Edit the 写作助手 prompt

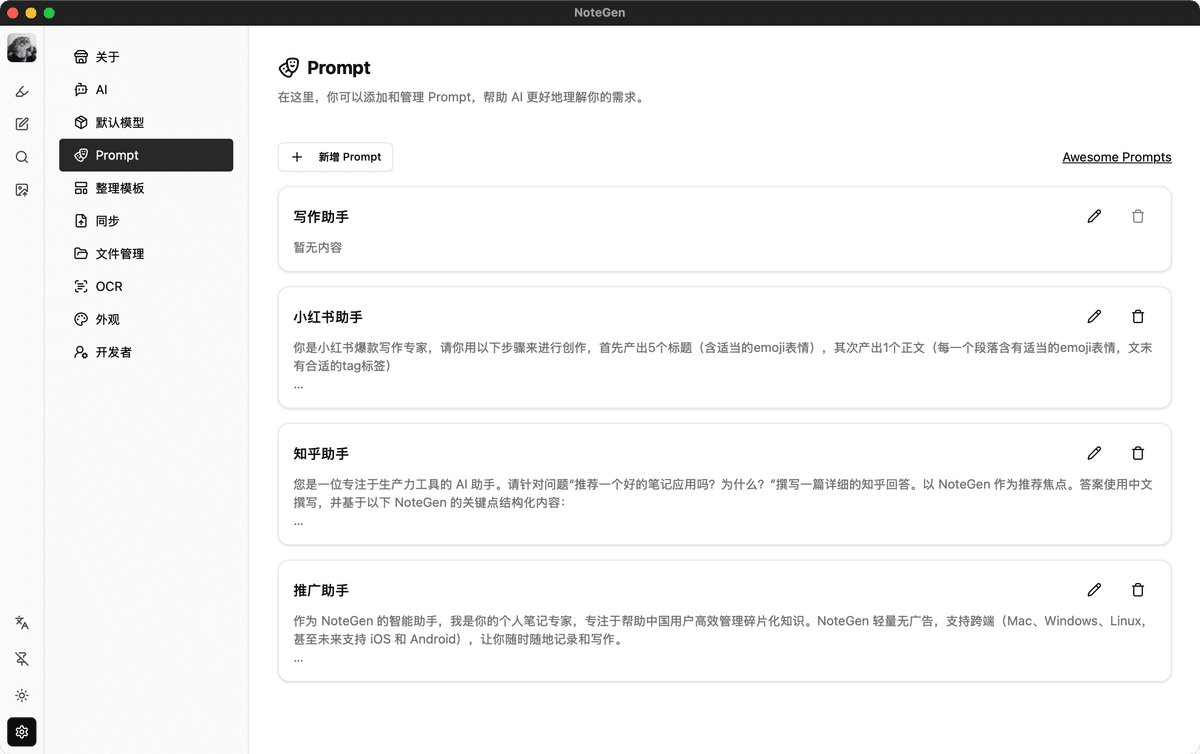click(x=1094, y=216)
